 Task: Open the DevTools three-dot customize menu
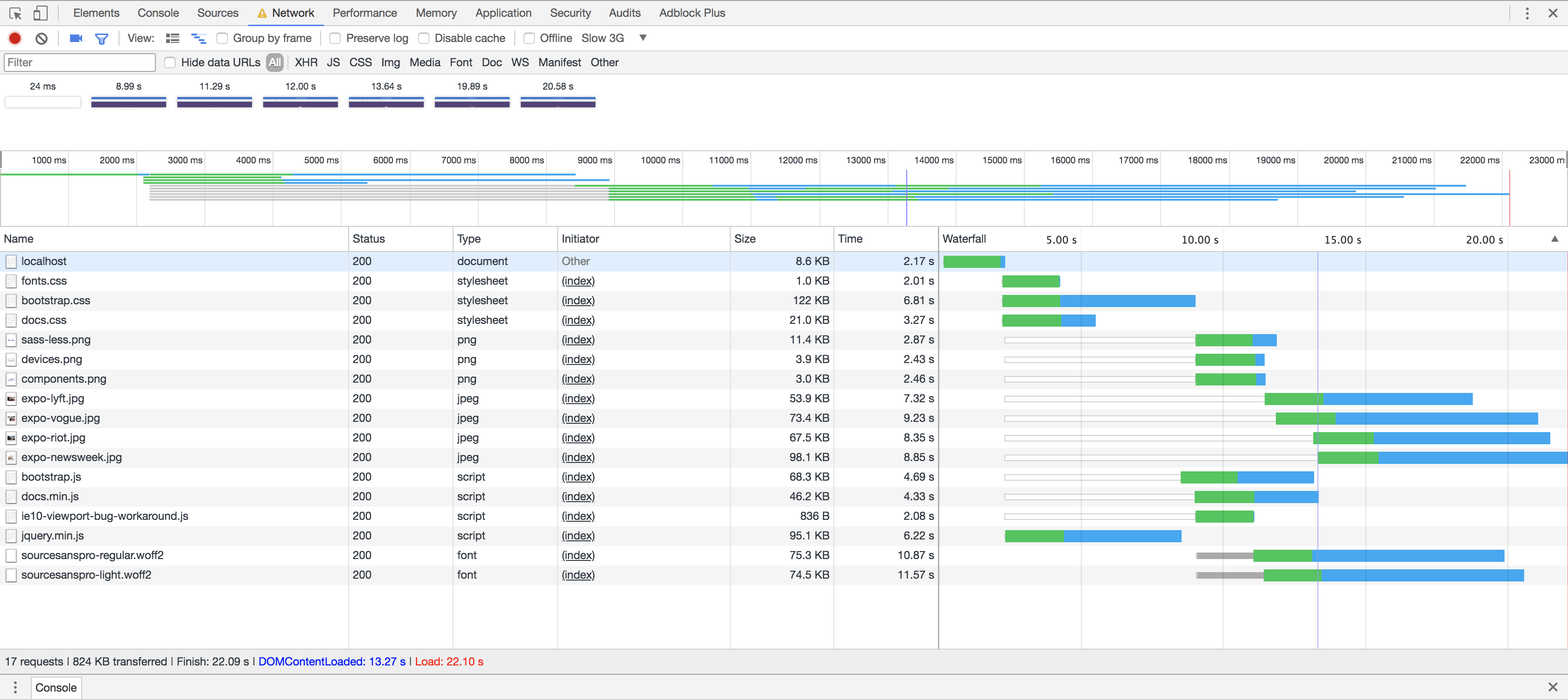(1526, 13)
